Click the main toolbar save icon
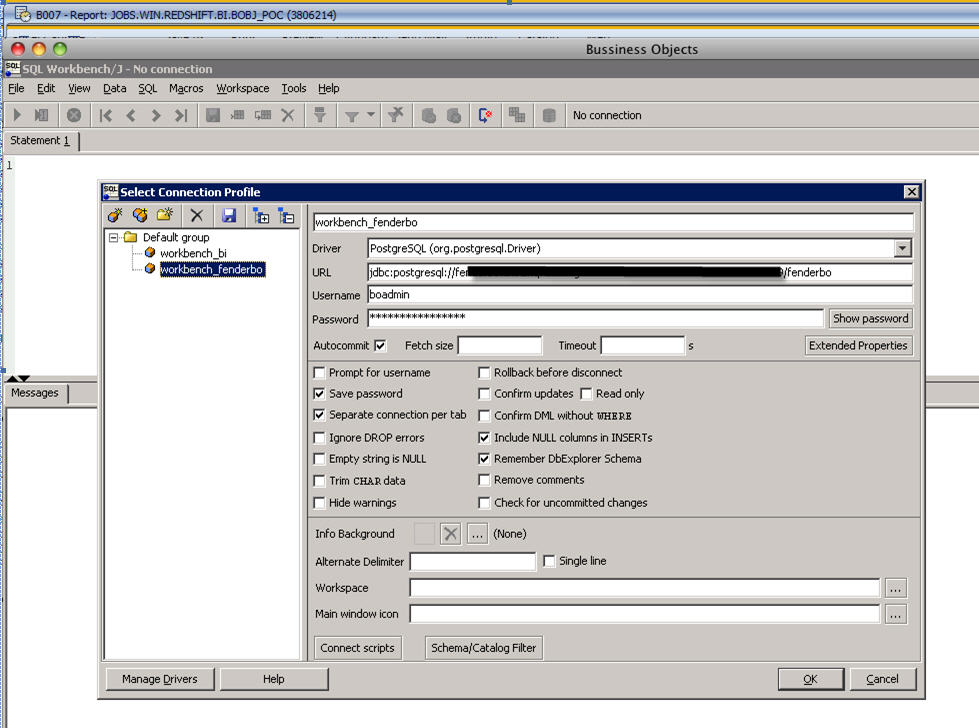The image size is (979, 728). coord(213,115)
